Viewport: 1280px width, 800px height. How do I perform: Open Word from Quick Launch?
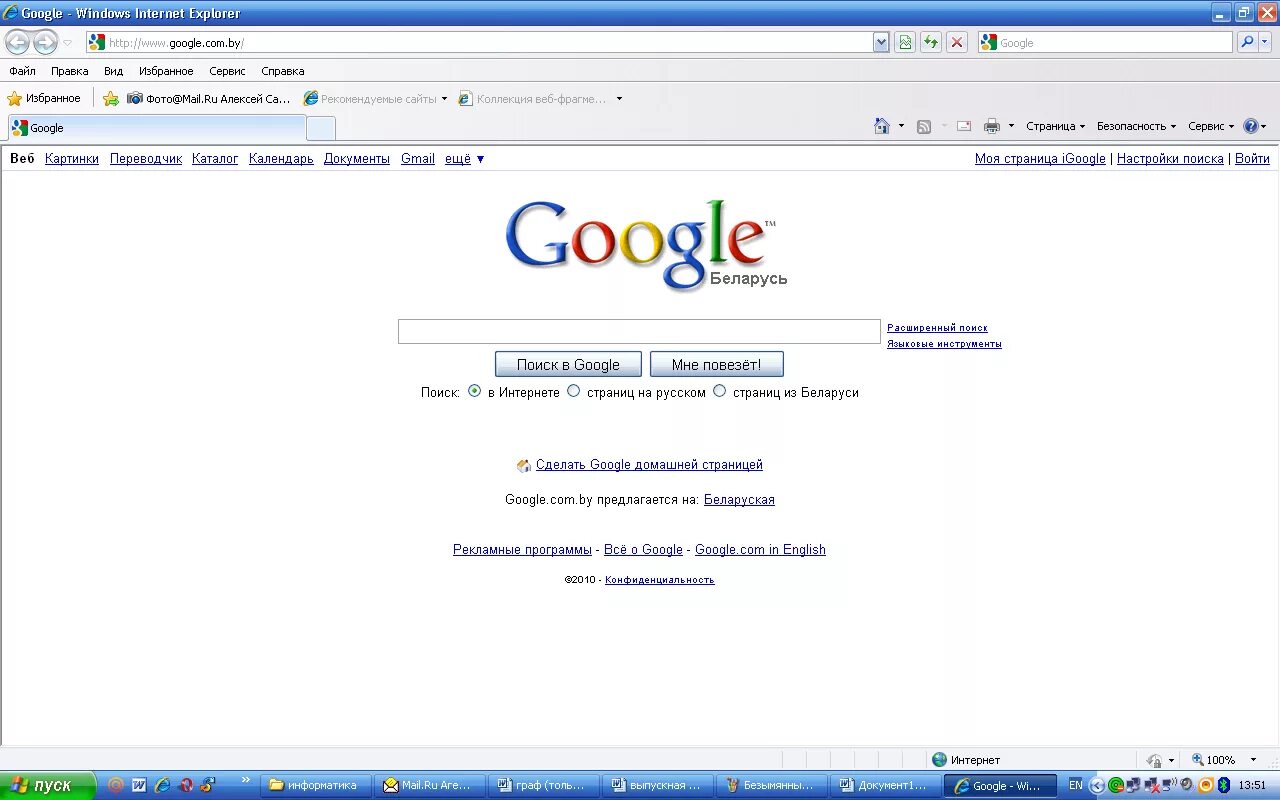coord(139,785)
